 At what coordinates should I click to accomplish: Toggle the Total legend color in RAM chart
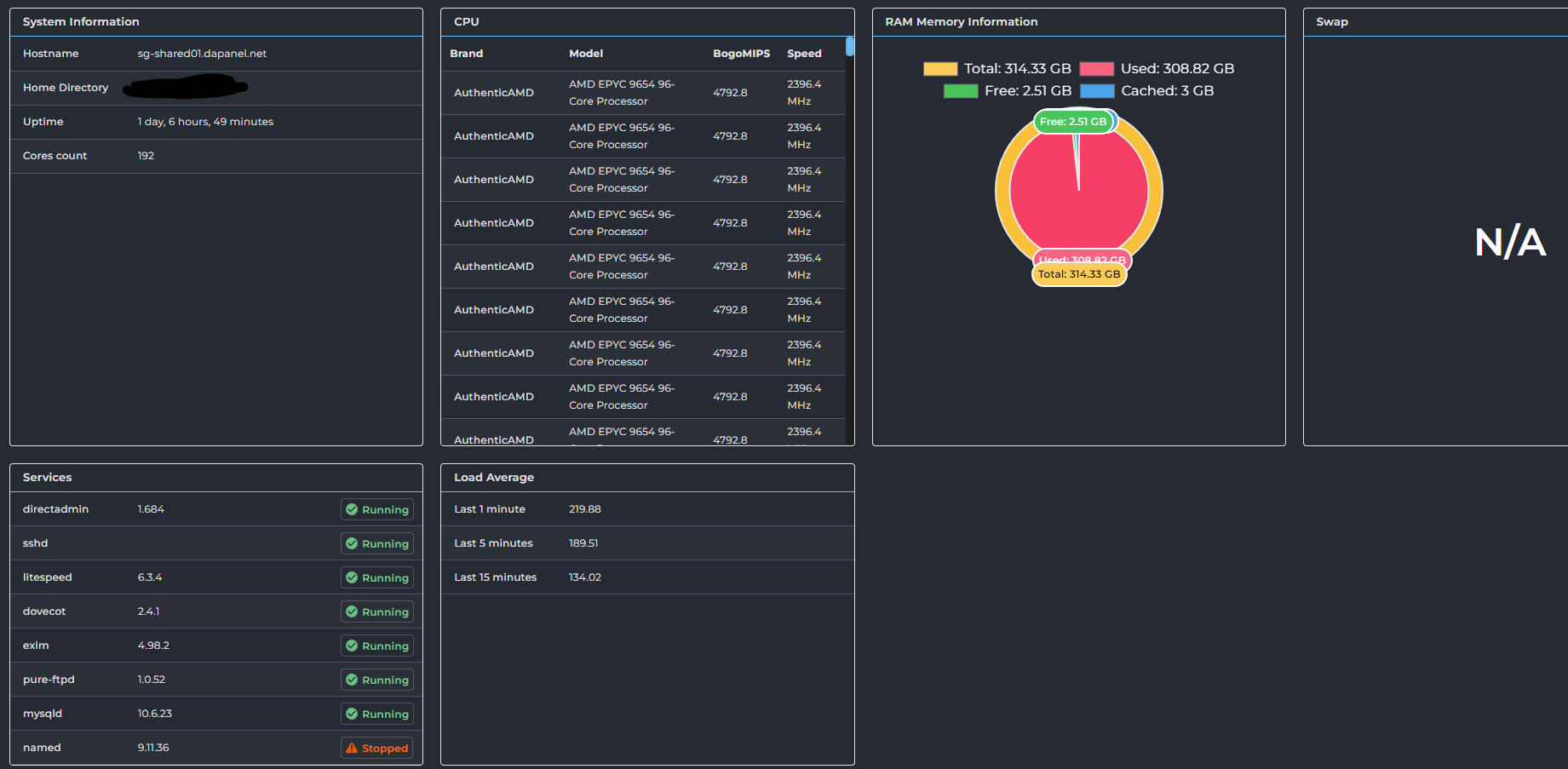click(940, 69)
